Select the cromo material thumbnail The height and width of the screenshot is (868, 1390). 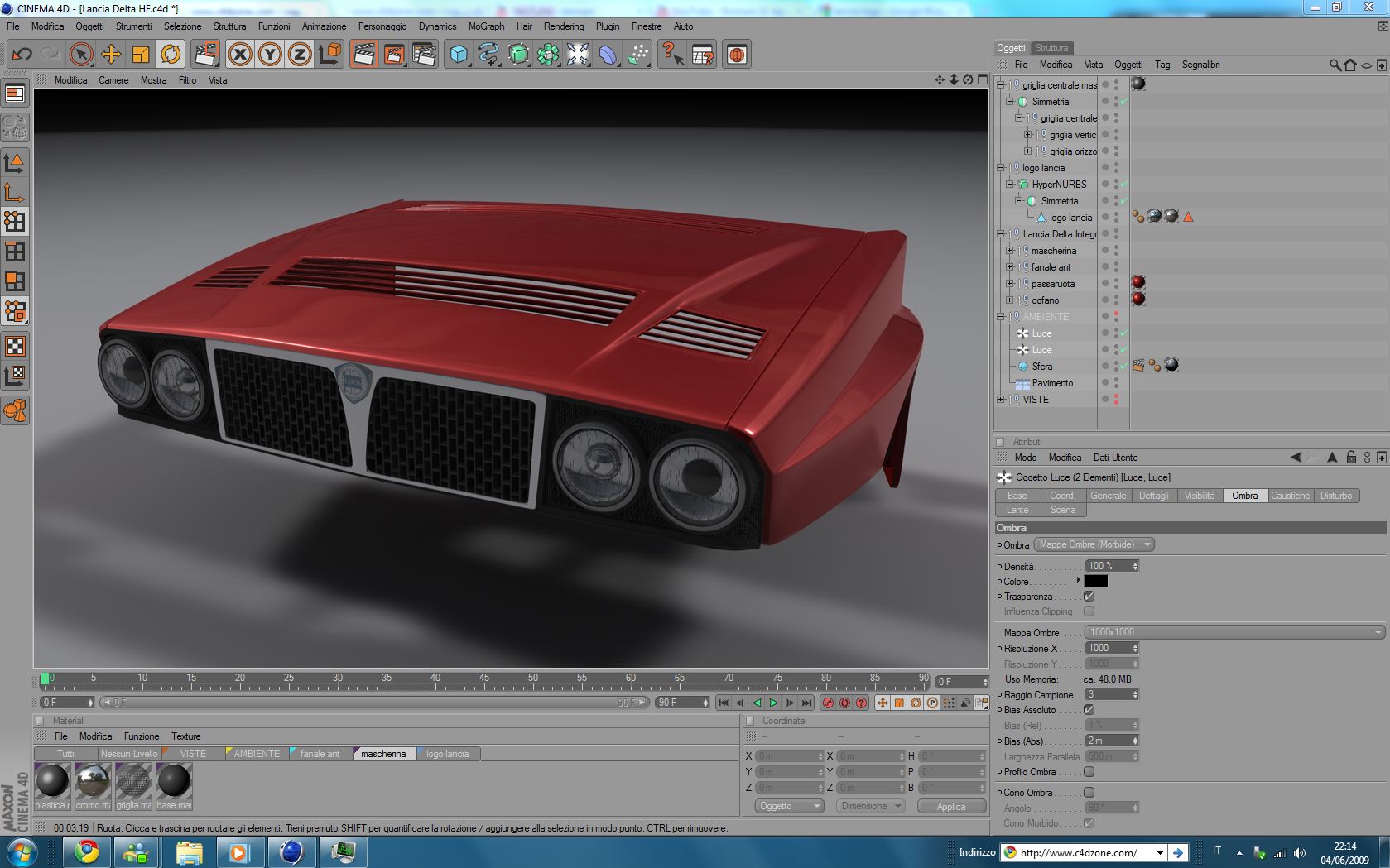[93, 782]
